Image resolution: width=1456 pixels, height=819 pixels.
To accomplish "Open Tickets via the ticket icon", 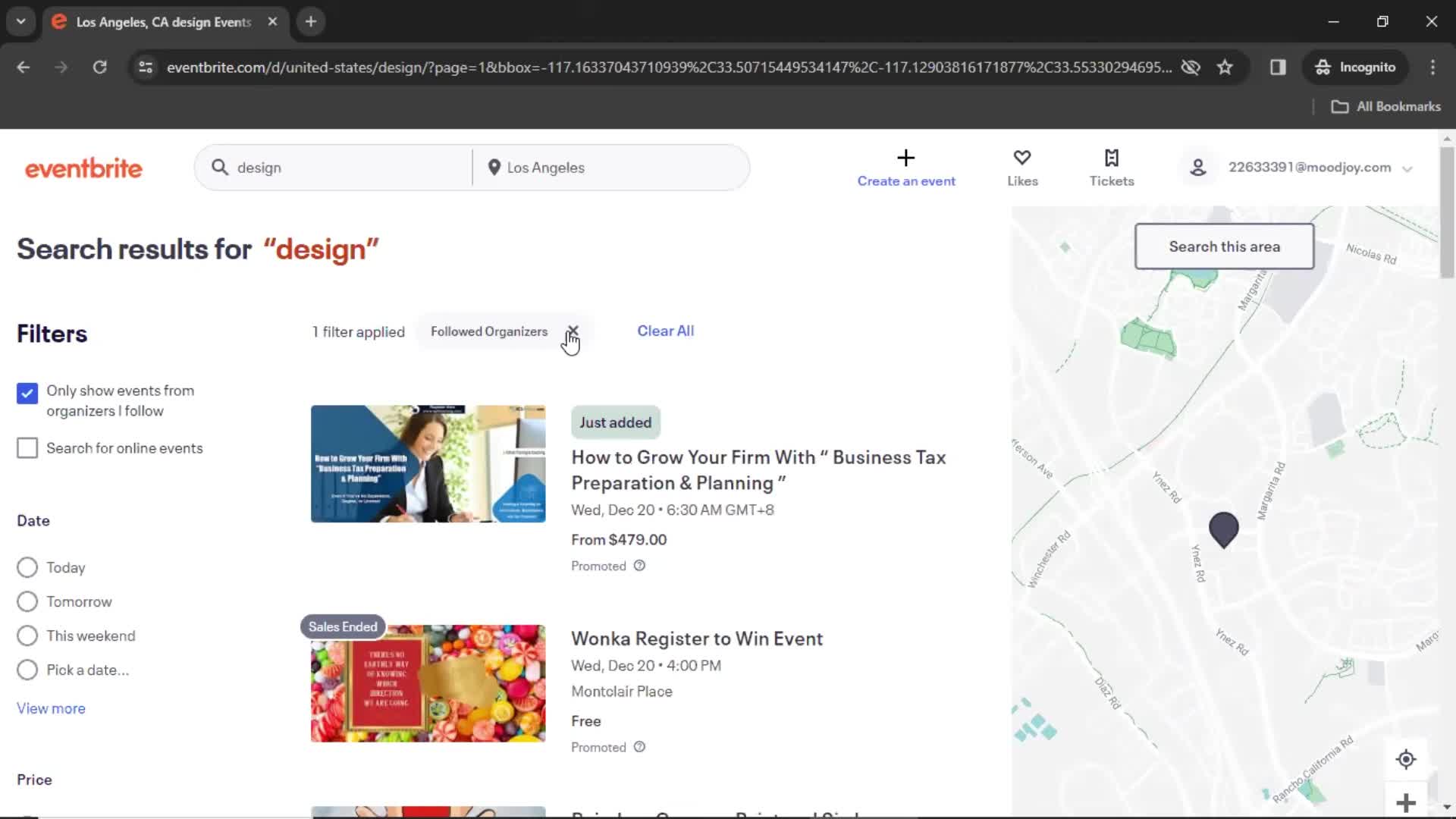I will click(1112, 158).
